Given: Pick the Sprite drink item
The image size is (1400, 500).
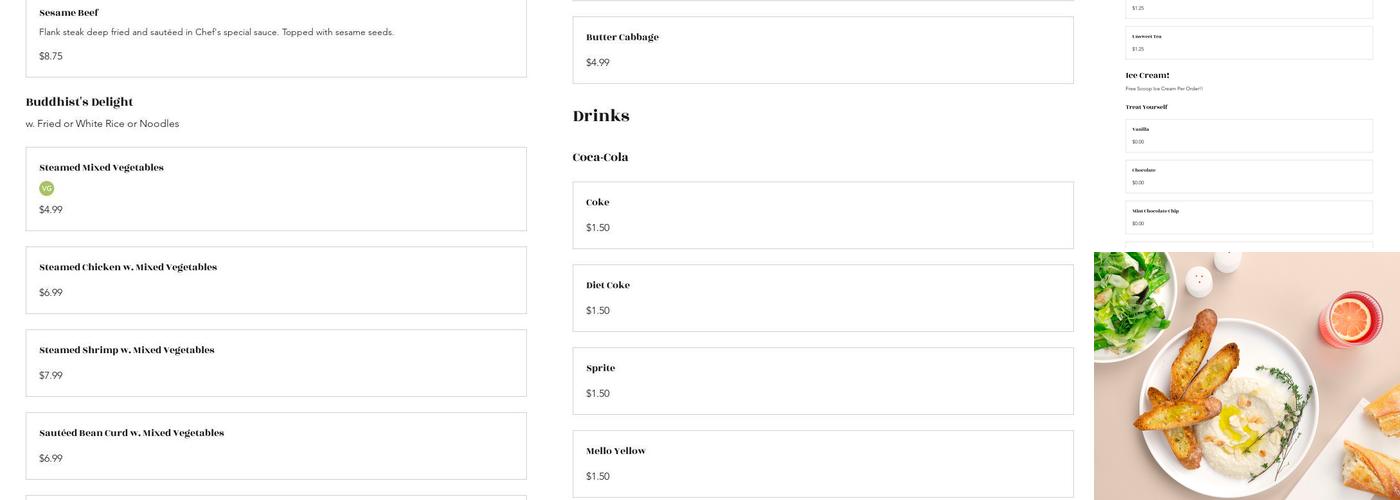Looking at the screenshot, I should [822, 381].
